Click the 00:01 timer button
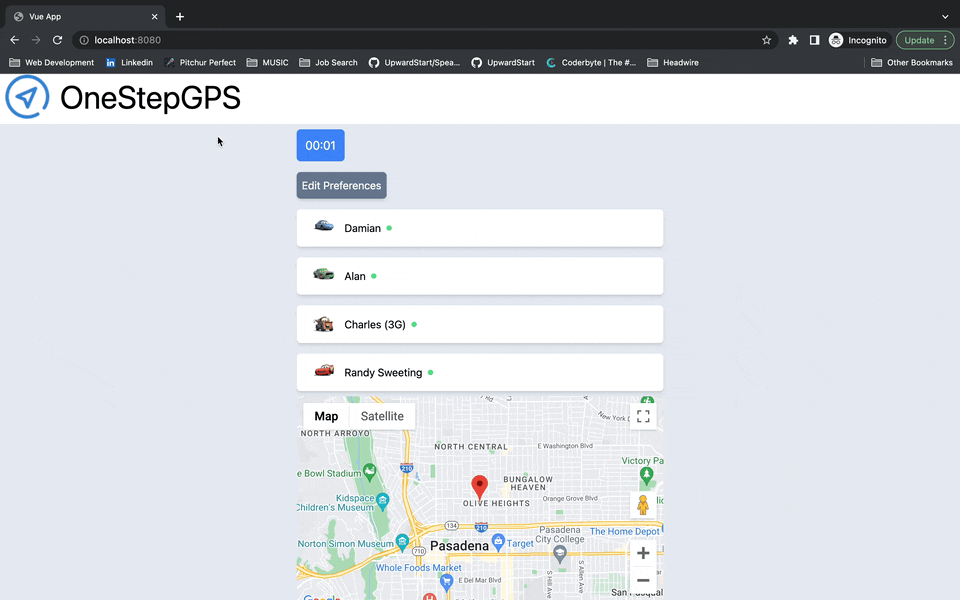 click(x=320, y=145)
